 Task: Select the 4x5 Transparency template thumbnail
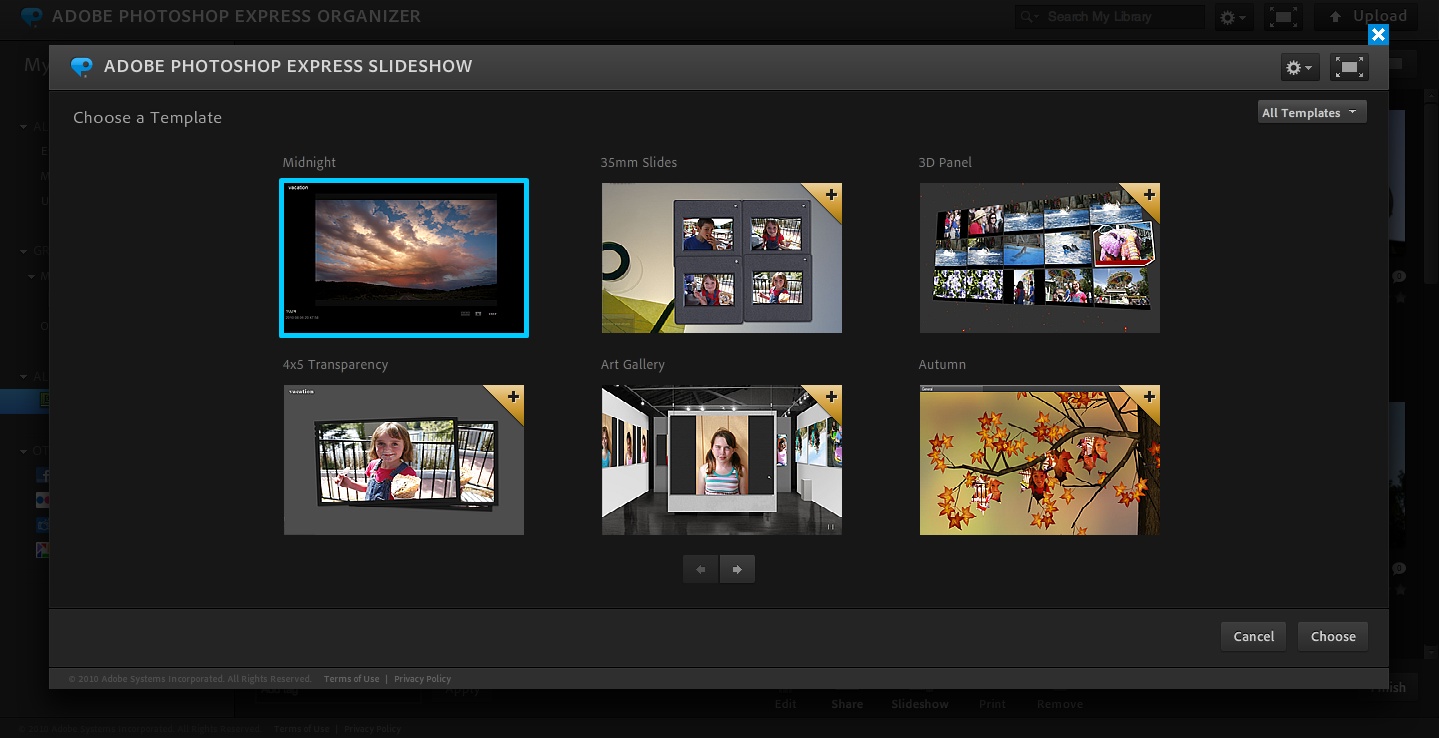coord(404,460)
